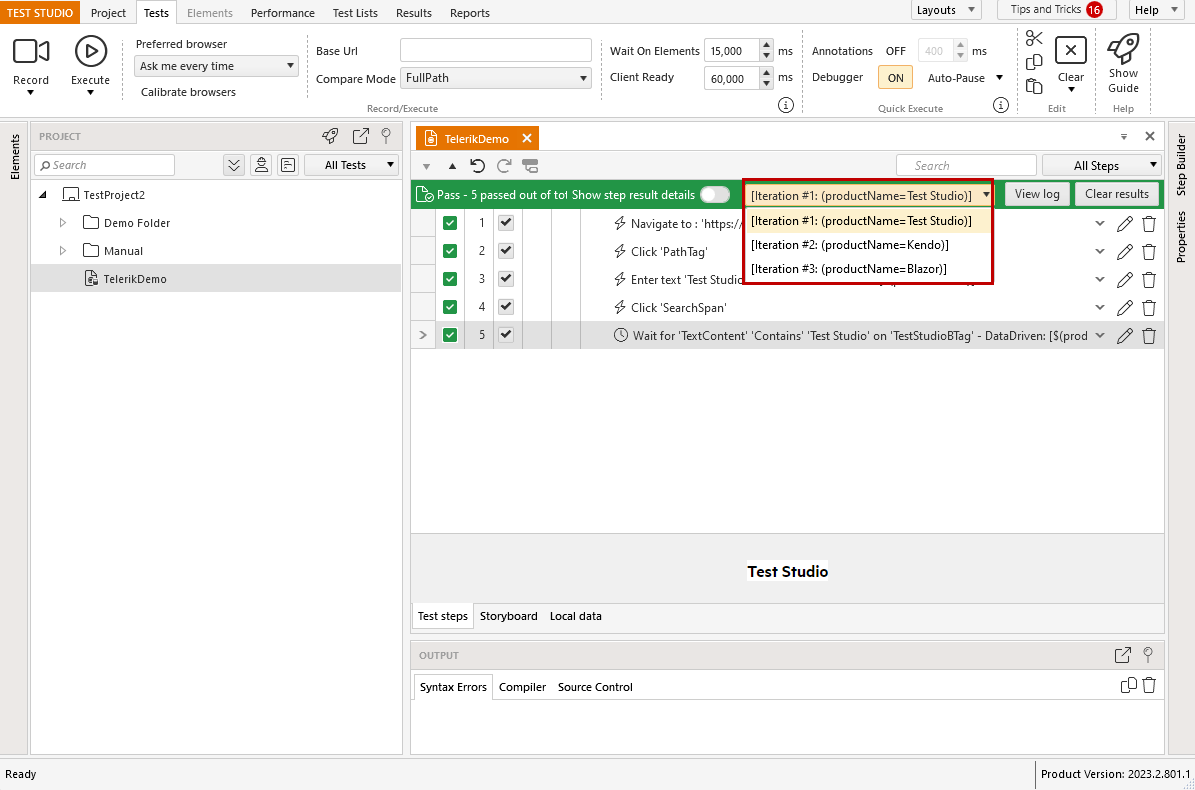The width and height of the screenshot is (1195, 790).
Task: Cut with the scissors icon in Edit group
Action: 1033,38
